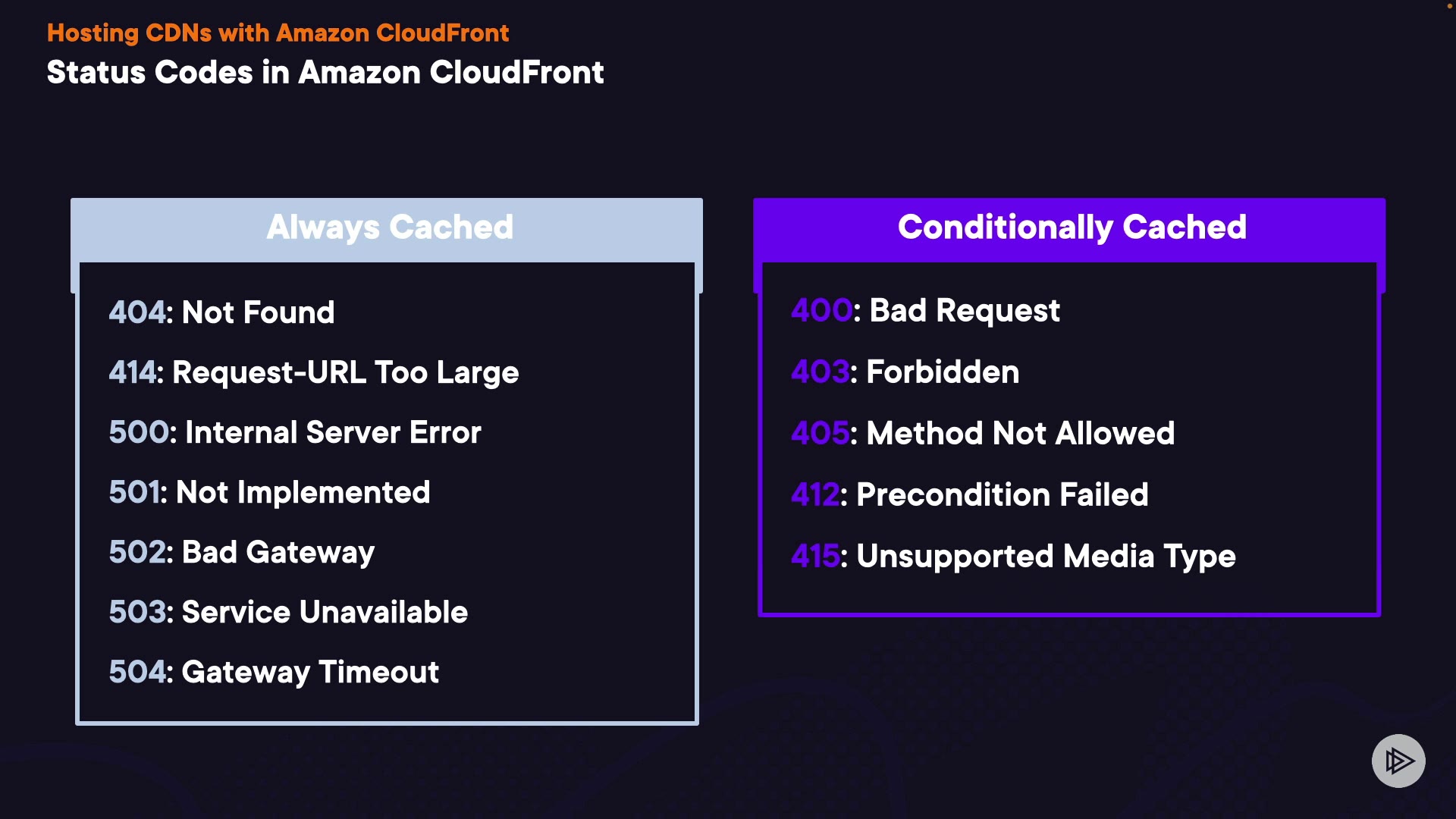Click the 504: Gateway Timeout entry
This screenshot has height=819, width=1456.
coord(274,672)
